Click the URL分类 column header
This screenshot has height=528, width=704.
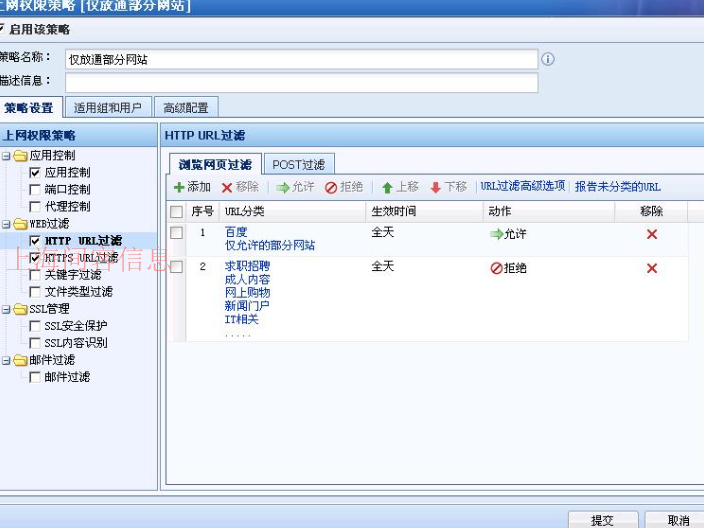(x=292, y=211)
